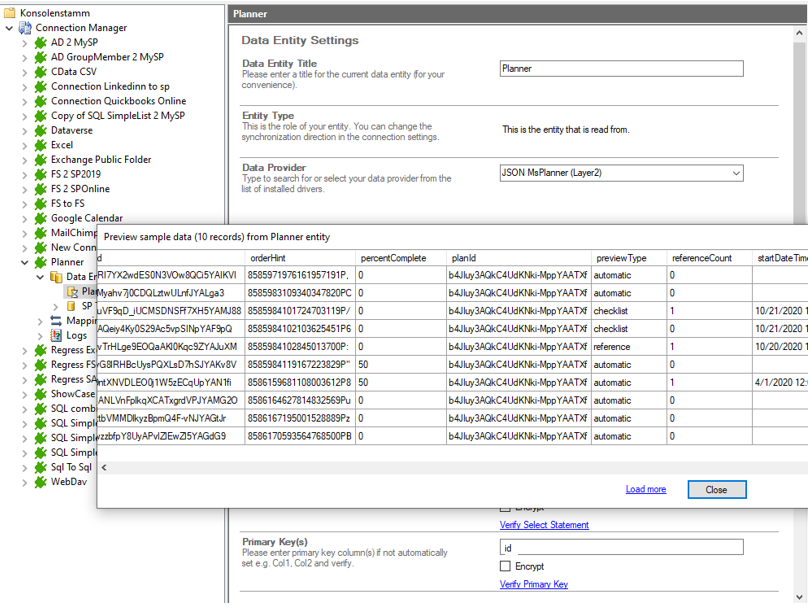Click the Logs icon under Planner
809x608 pixels.
pos(56,336)
